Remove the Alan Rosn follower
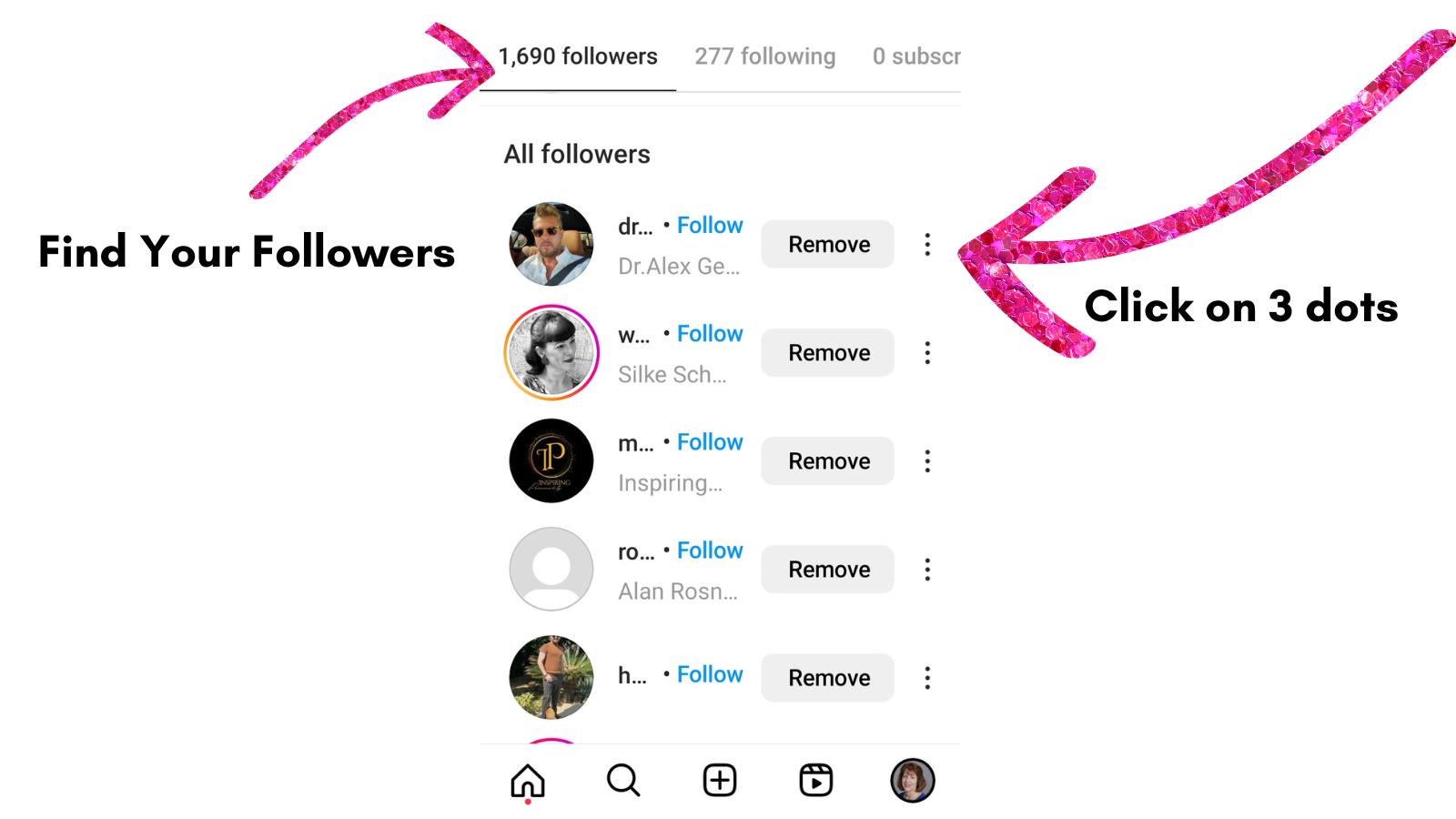1456x819 pixels. click(828, 570)
